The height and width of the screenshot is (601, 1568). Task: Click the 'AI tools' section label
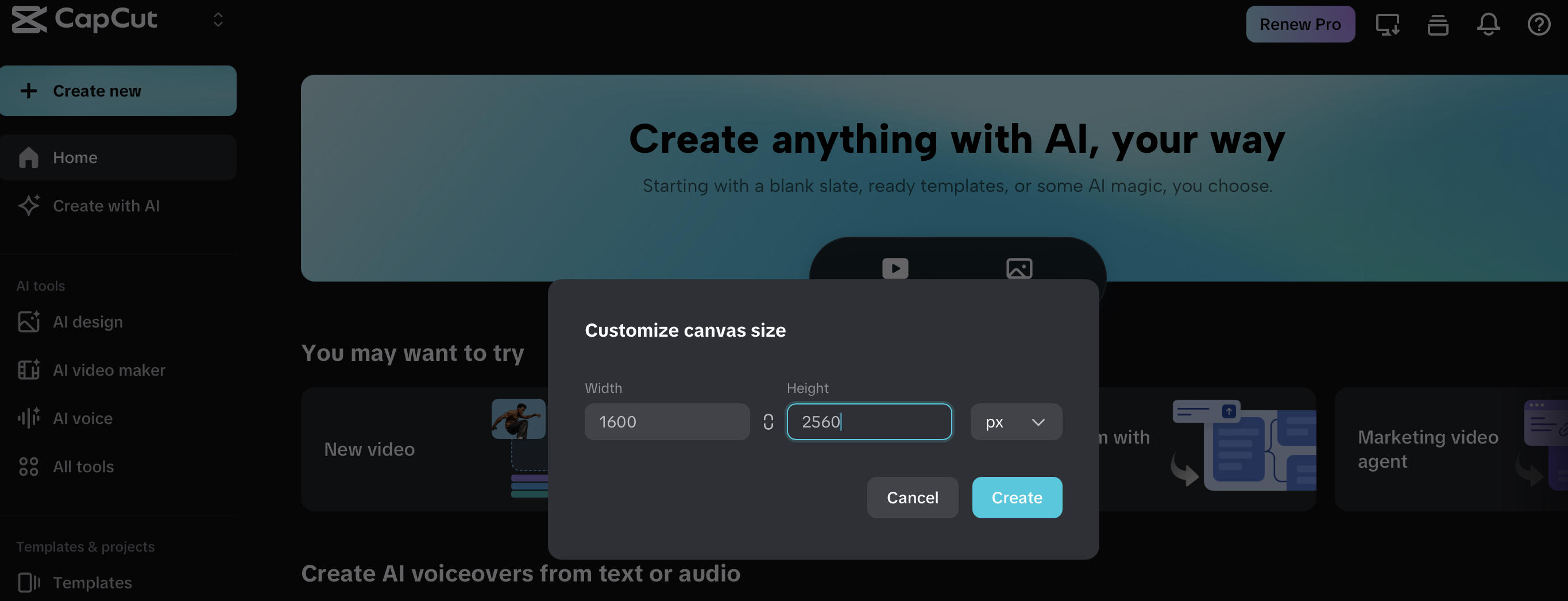pos(40,286)
